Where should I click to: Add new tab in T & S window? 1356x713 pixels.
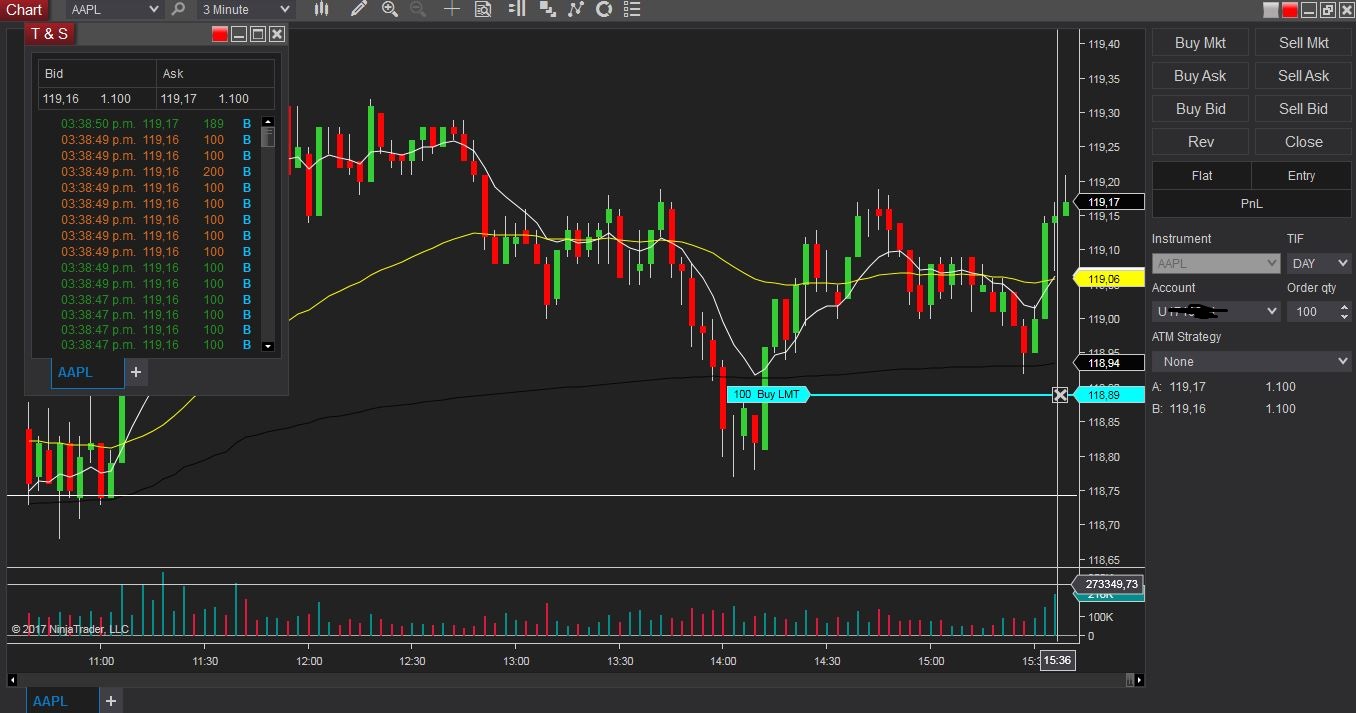pyautogui.click(x=136, y=372)
